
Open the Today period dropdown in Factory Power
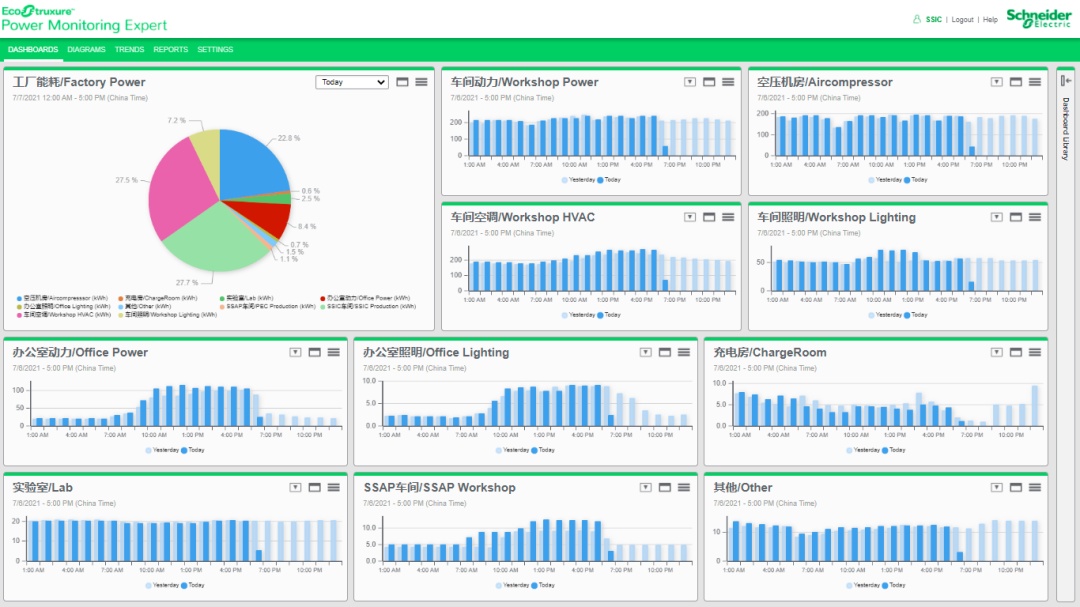tap(352, 82)
